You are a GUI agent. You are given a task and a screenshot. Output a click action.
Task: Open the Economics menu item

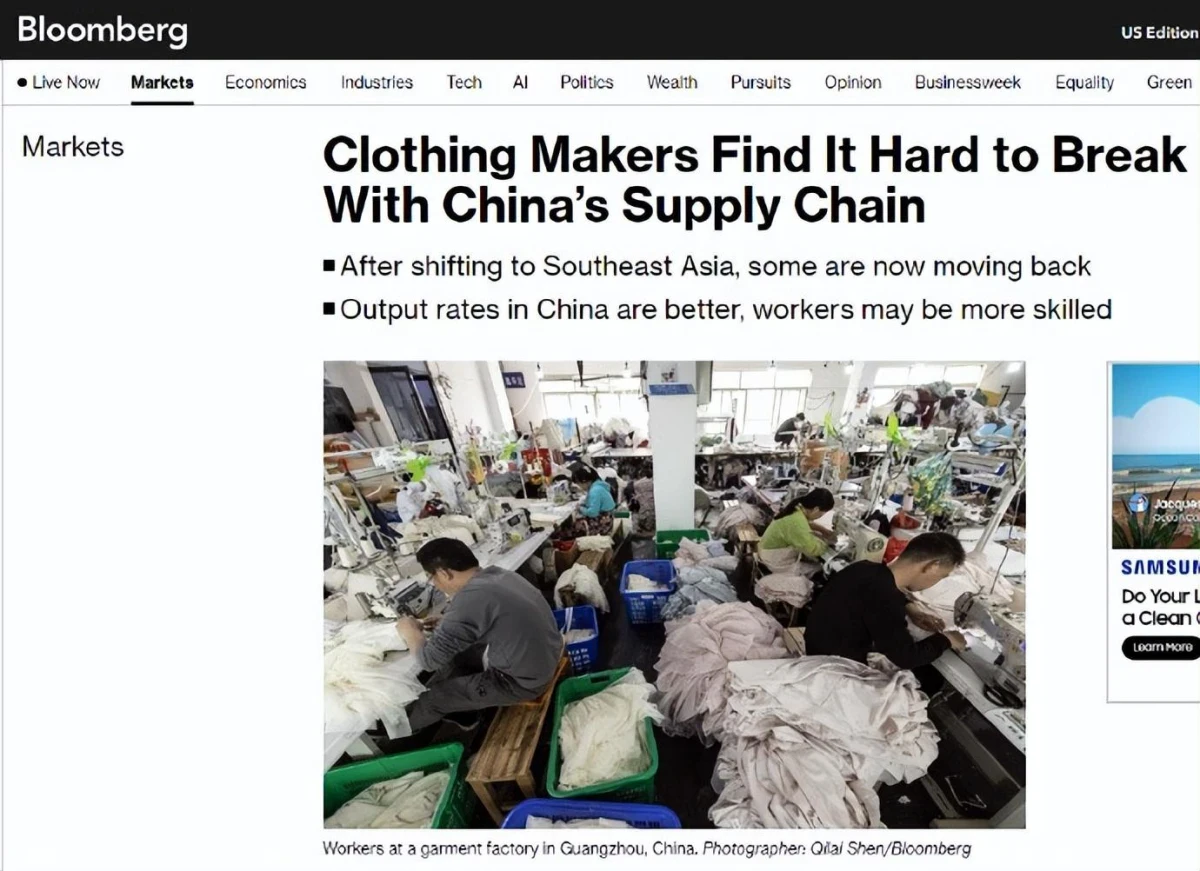pos(265,83)
